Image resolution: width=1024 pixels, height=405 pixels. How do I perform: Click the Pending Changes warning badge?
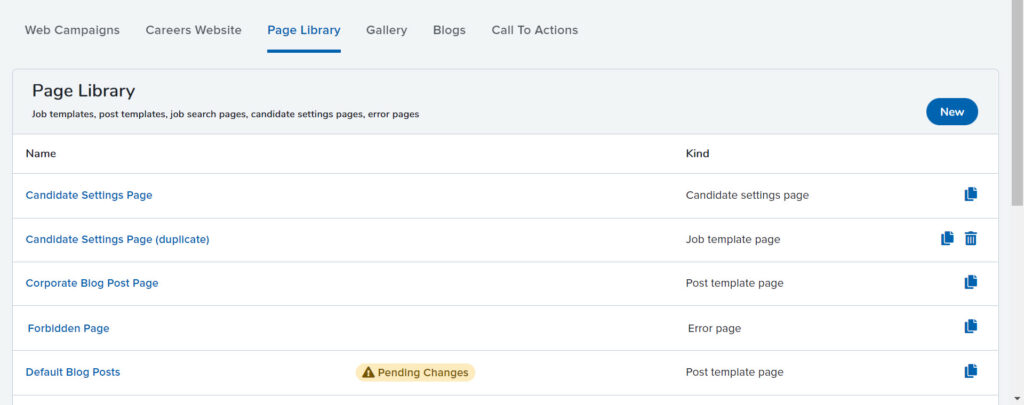[x=415, y=372]
